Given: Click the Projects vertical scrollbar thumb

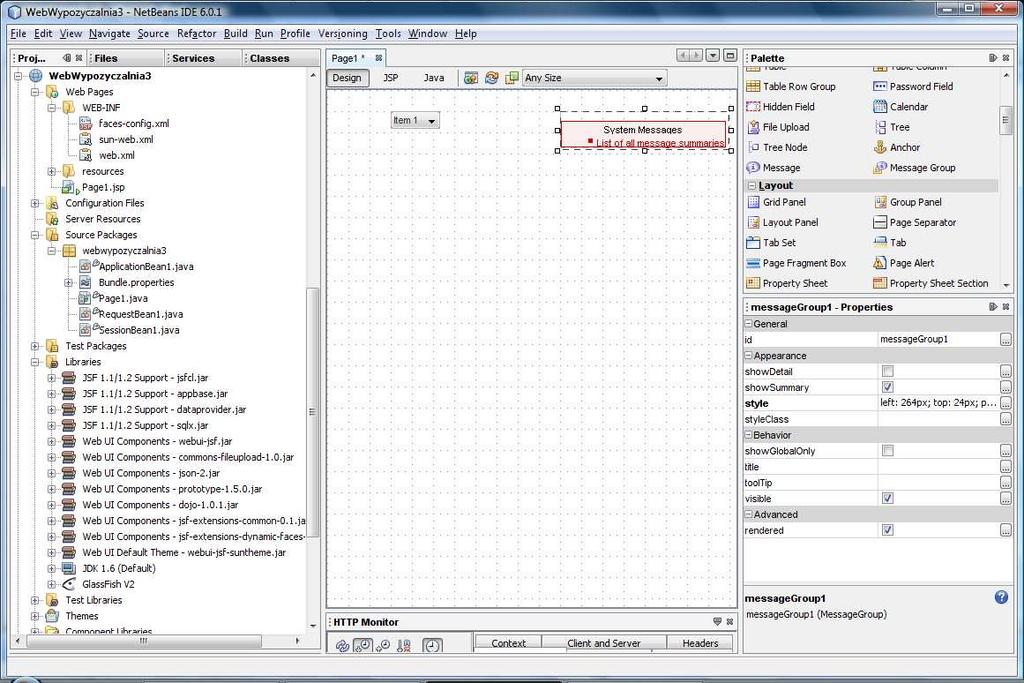Looking at the screenshot, I should point(312,413).
